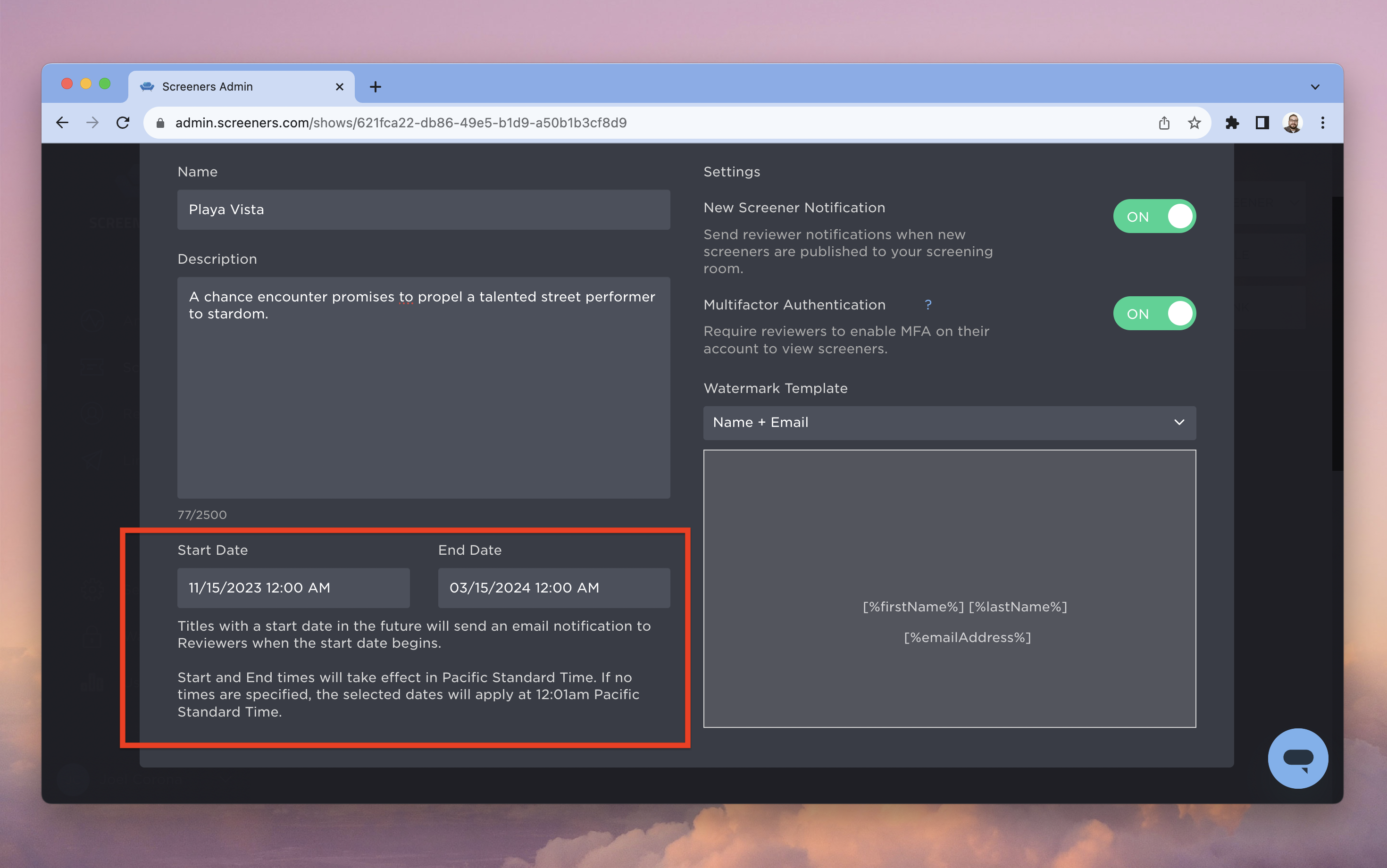The height and width of the screenshot is (868, 1387).
Task: Click the New Screener Notification label
Action: [x=794, y=208]
